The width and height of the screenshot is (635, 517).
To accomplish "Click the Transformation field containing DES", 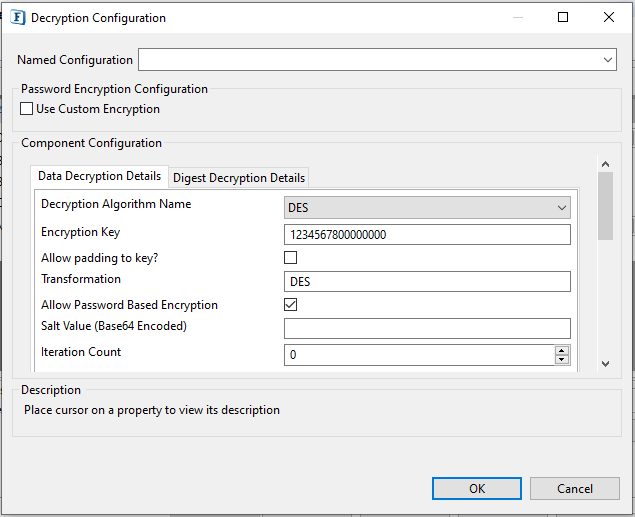I will [427, 281].
